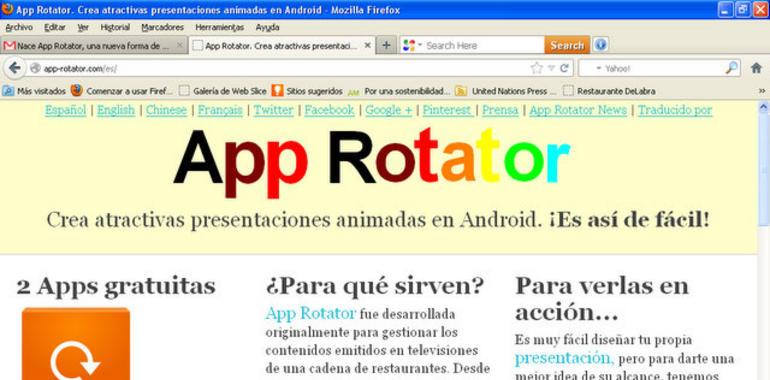The width and height of the screenshot is (770, 380).
Task: Open the Twitter link
Action: coord(274,110)
